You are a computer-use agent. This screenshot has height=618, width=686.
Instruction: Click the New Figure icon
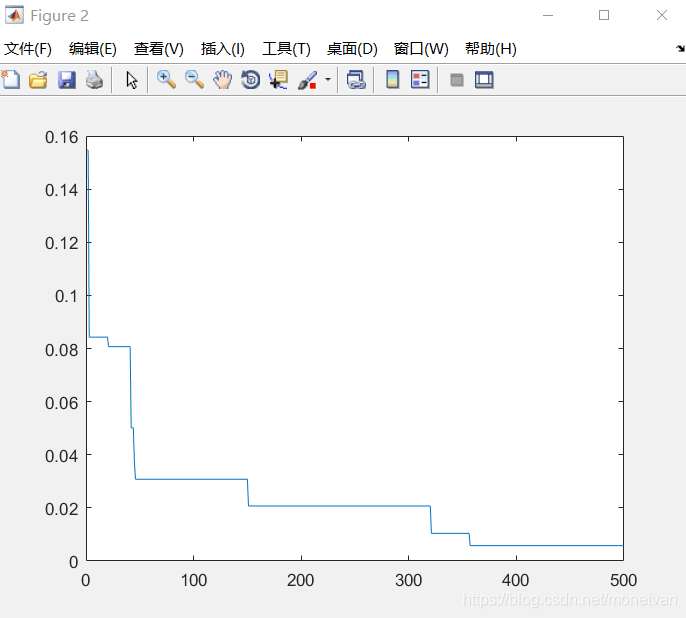pos(11,80)
